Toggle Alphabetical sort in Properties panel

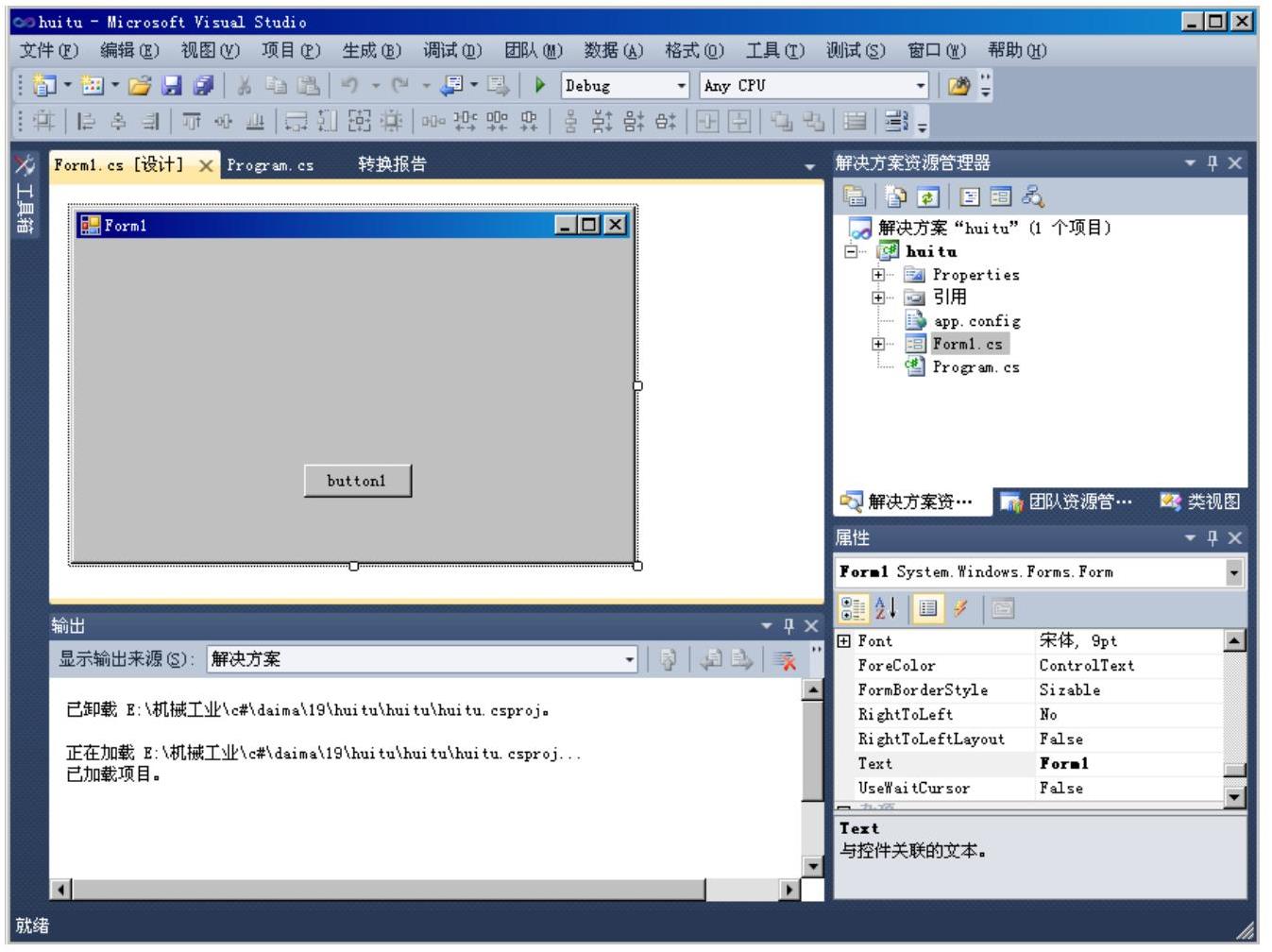tap(886, 609)
